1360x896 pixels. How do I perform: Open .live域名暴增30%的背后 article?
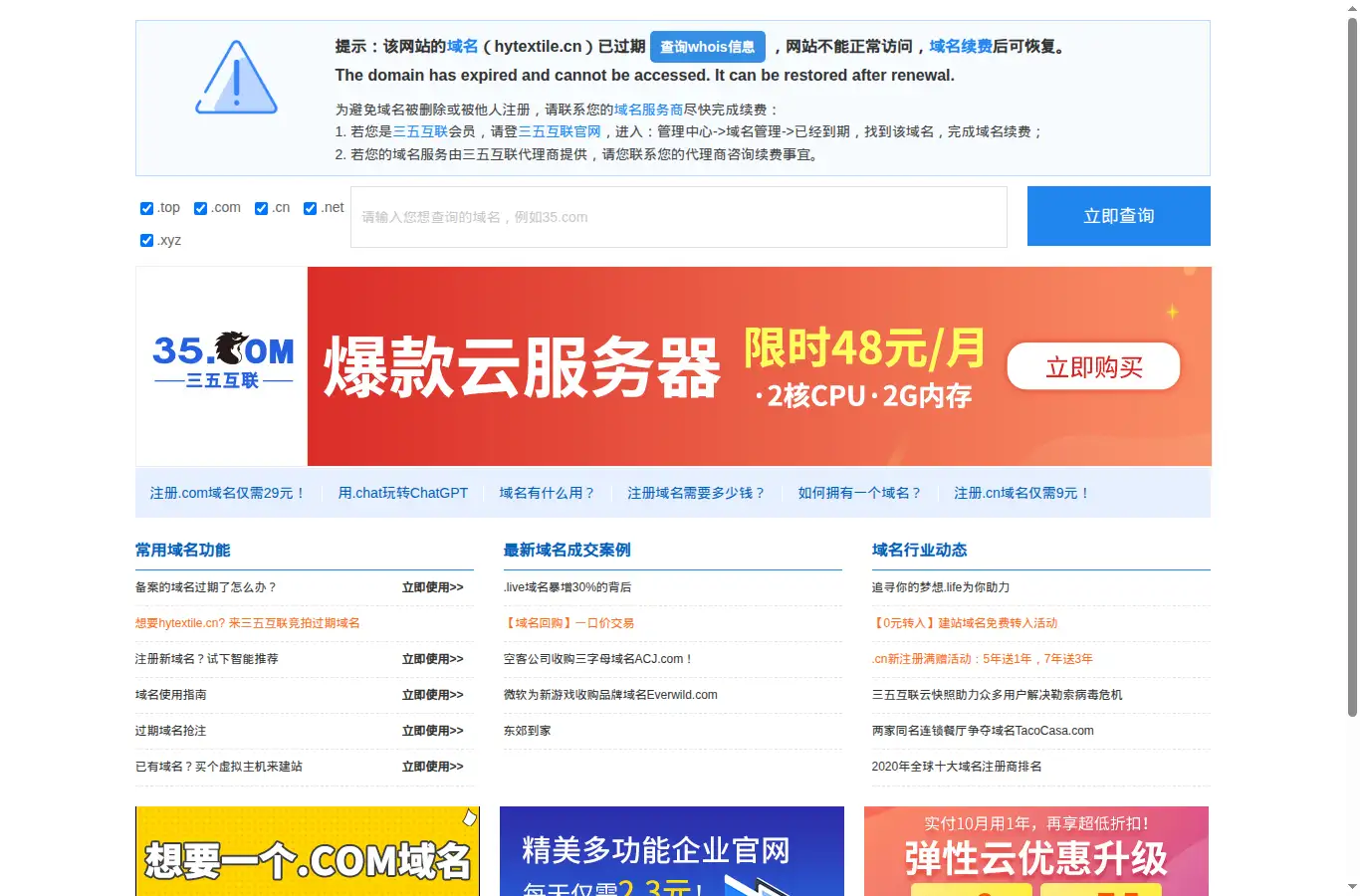point(567,587)
